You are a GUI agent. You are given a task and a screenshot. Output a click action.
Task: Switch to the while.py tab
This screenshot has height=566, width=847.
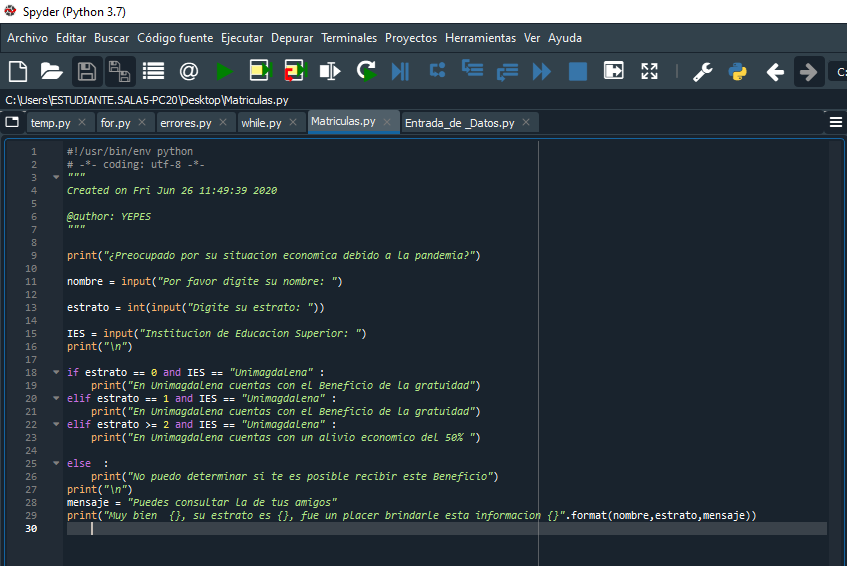point(261,123)
